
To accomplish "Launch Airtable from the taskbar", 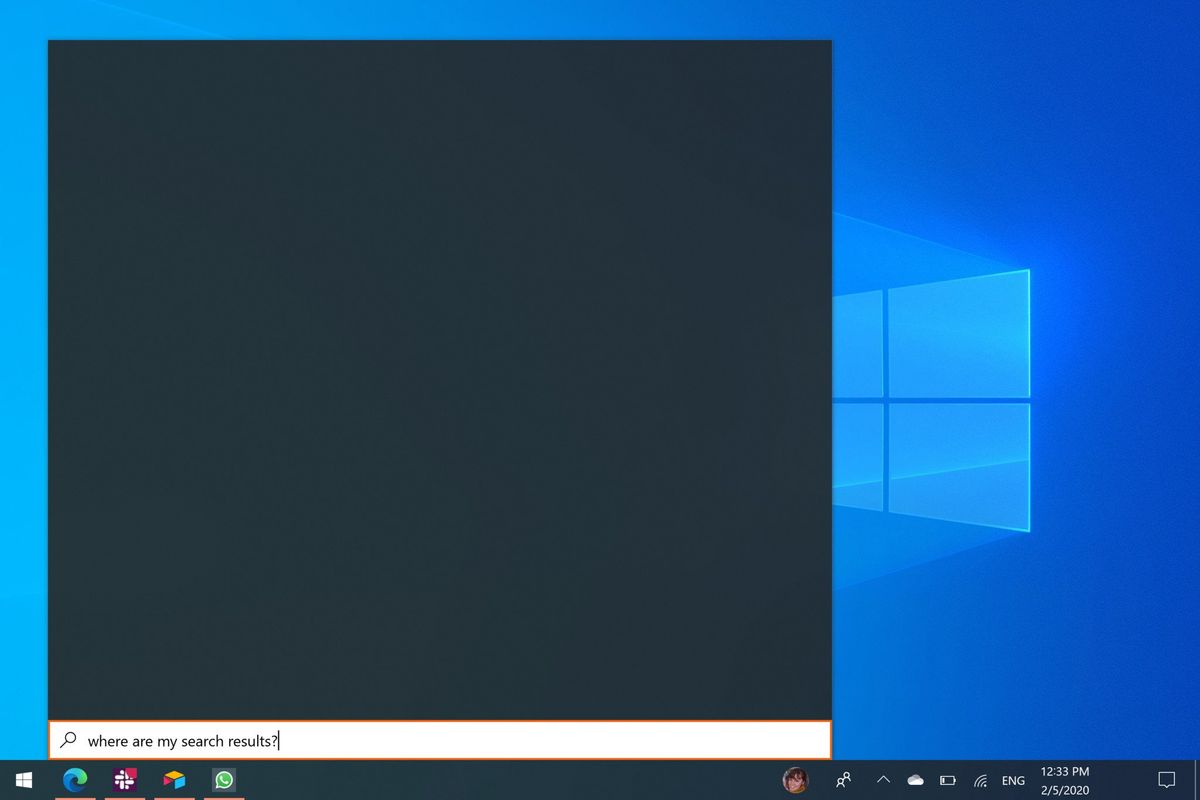I will 174,780.
